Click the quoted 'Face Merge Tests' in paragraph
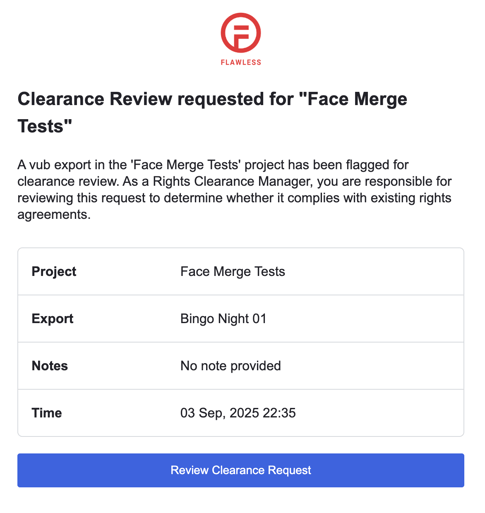 pyautogui.click(x=186, y=165)
